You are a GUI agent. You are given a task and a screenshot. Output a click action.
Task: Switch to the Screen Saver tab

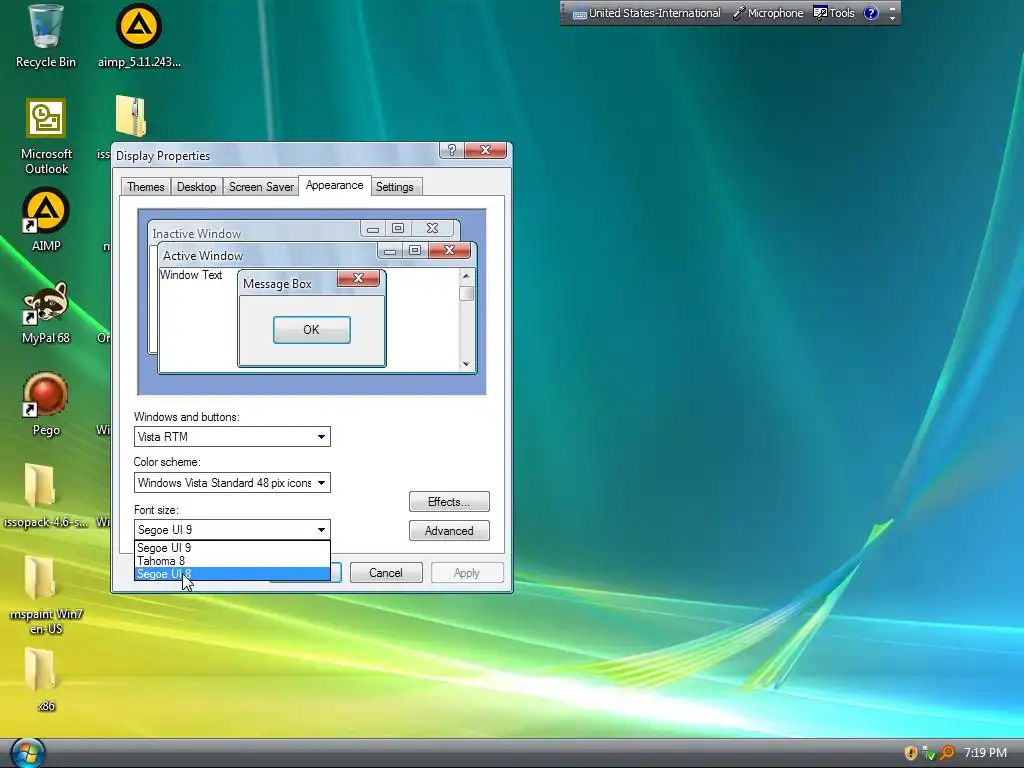click(x=261, y=187)
